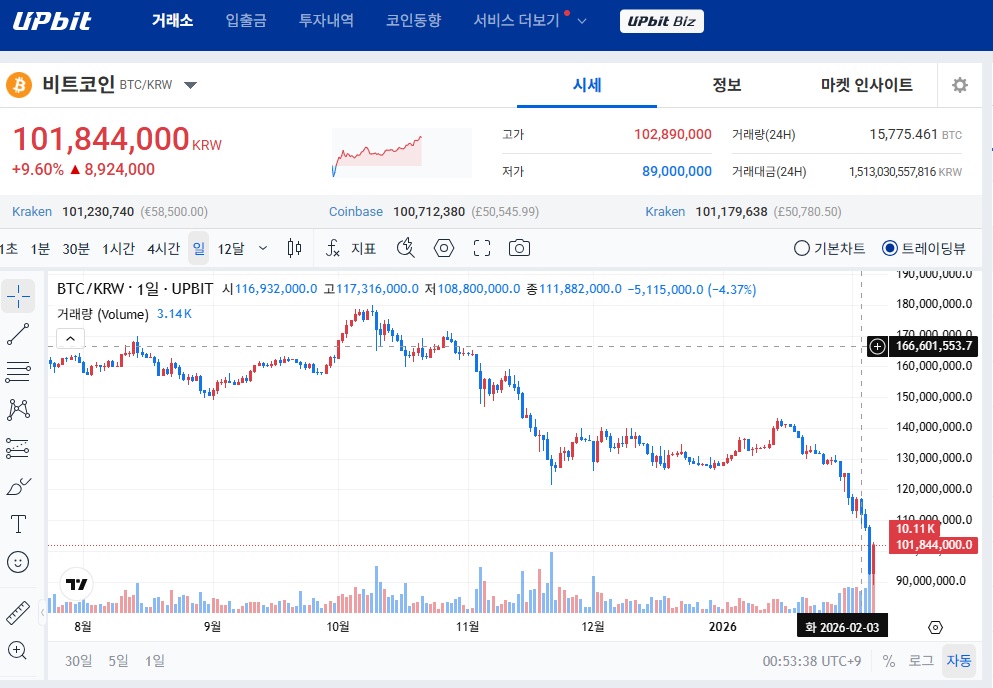993x688 pixels.
Task: Click the UPbit logo
Action: coord(52,21)
